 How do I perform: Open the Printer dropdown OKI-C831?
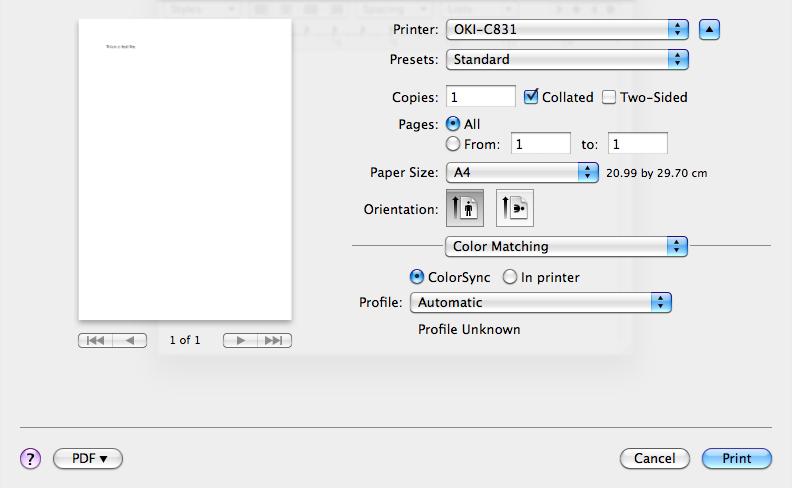tap(567, 29)
